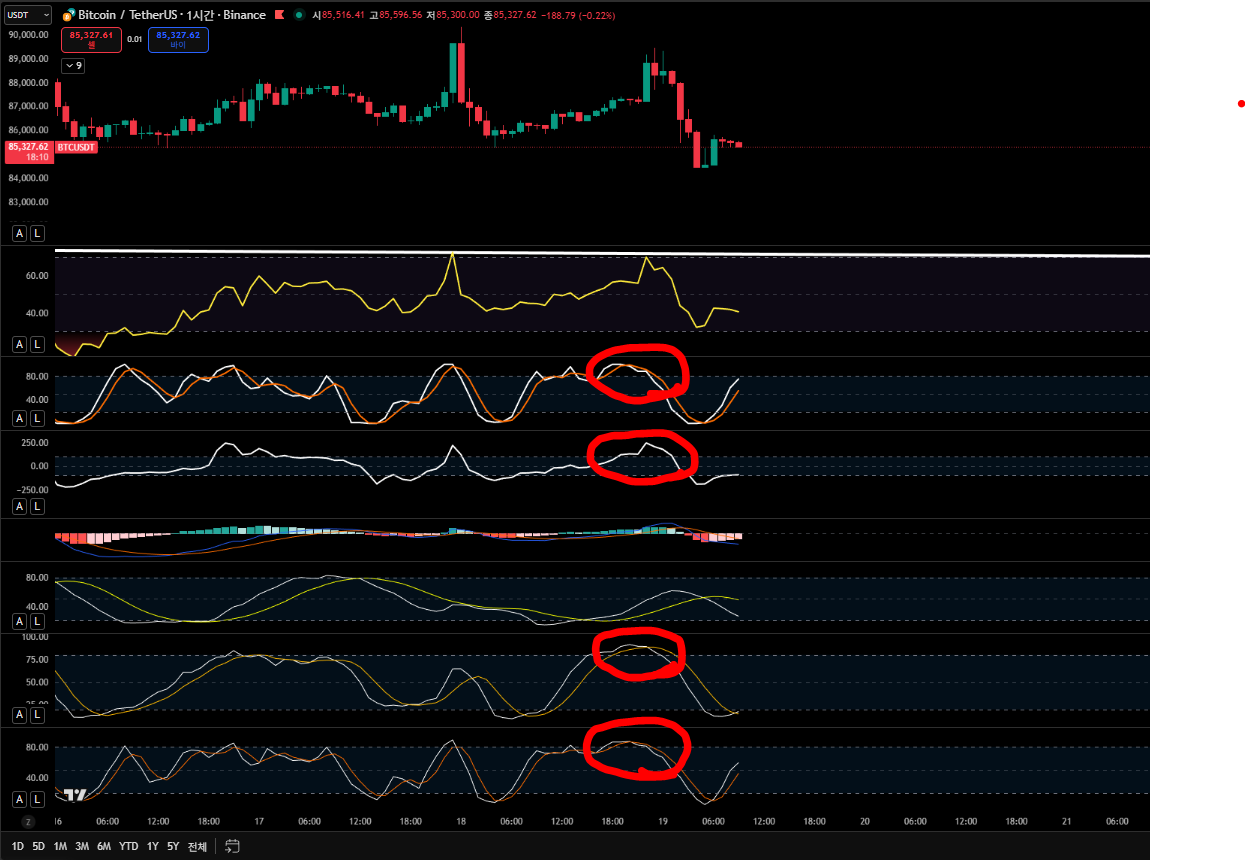The height and width of the screenshot is (860, 1245).
Task: Select the 5Y date range
Action: tap(173, 846)
